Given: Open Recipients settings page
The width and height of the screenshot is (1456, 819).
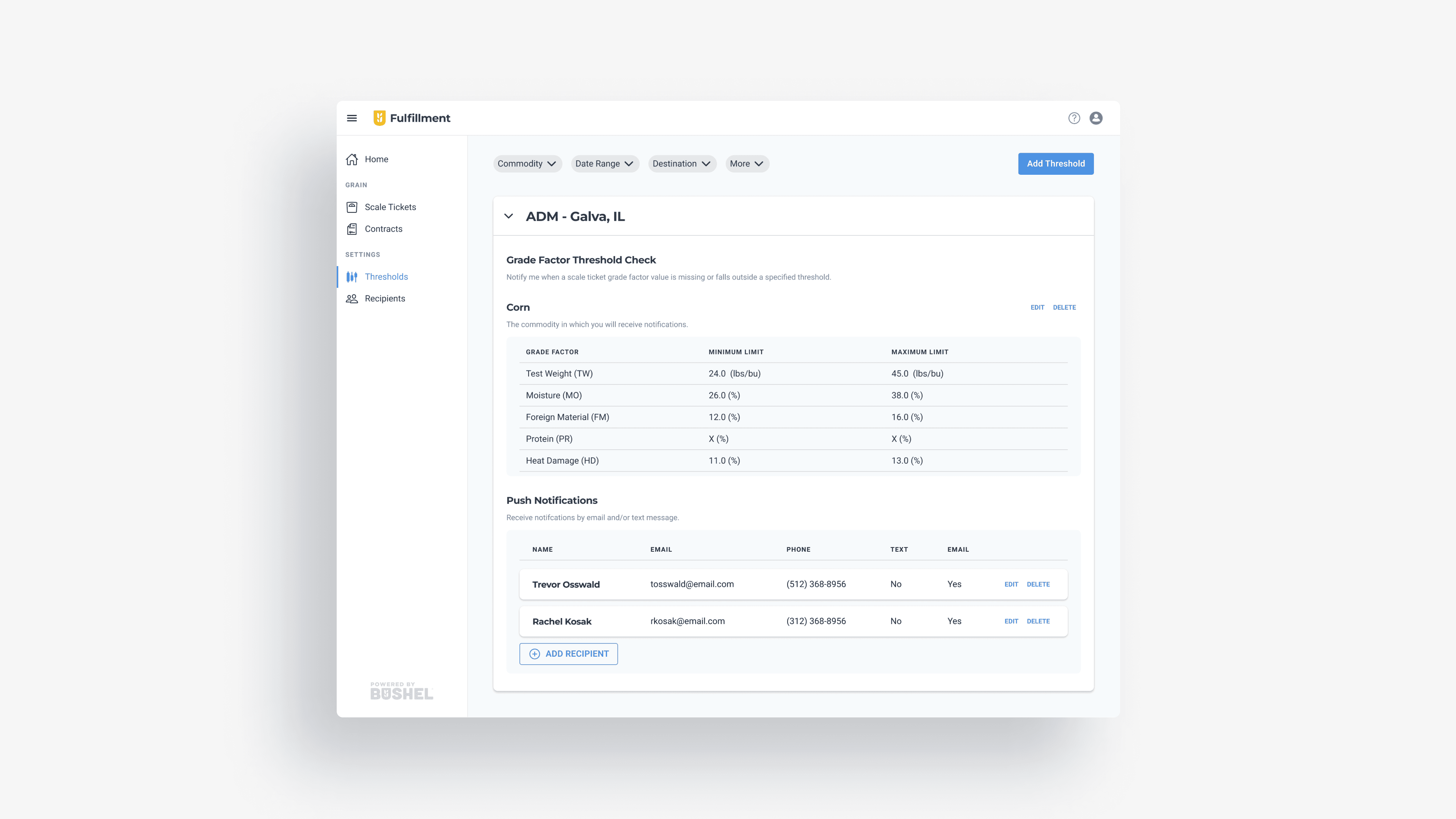Looking at the screenshot, I should 385,298.
